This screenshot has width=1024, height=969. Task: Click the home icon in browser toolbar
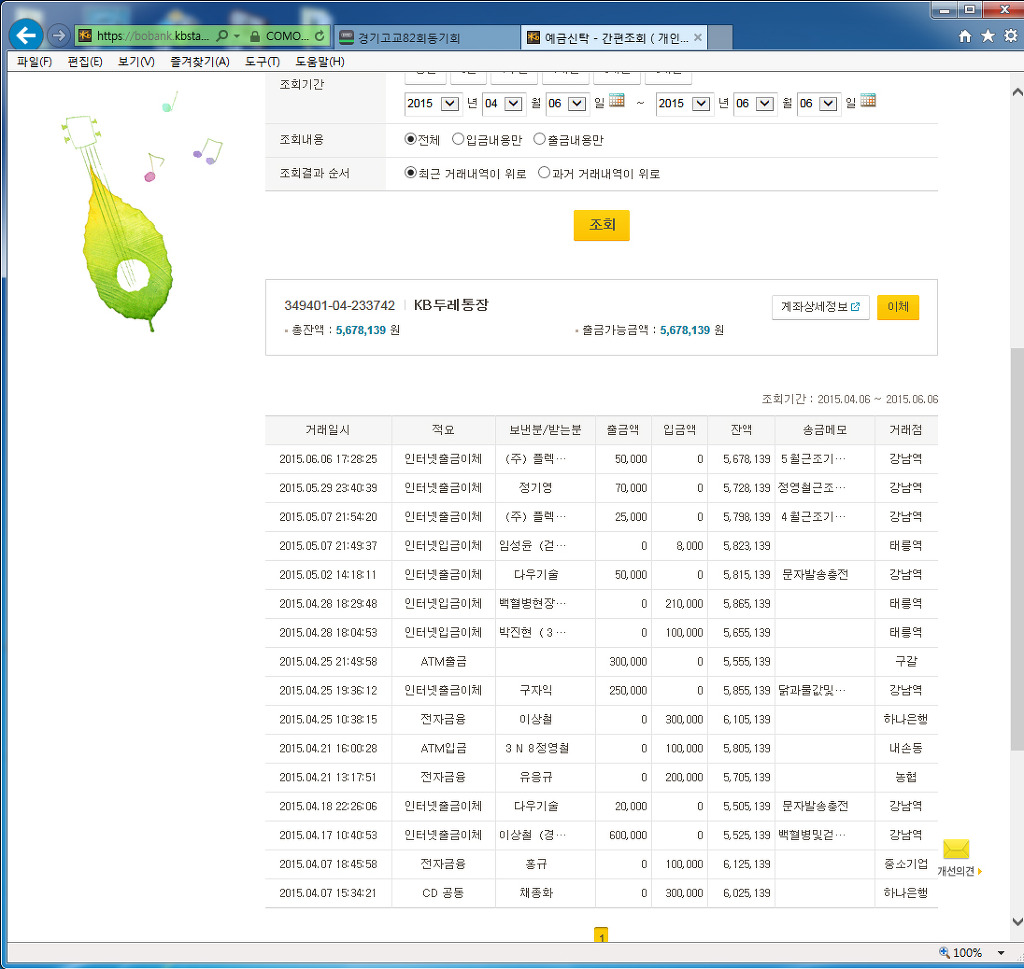[x=965, y=36]
